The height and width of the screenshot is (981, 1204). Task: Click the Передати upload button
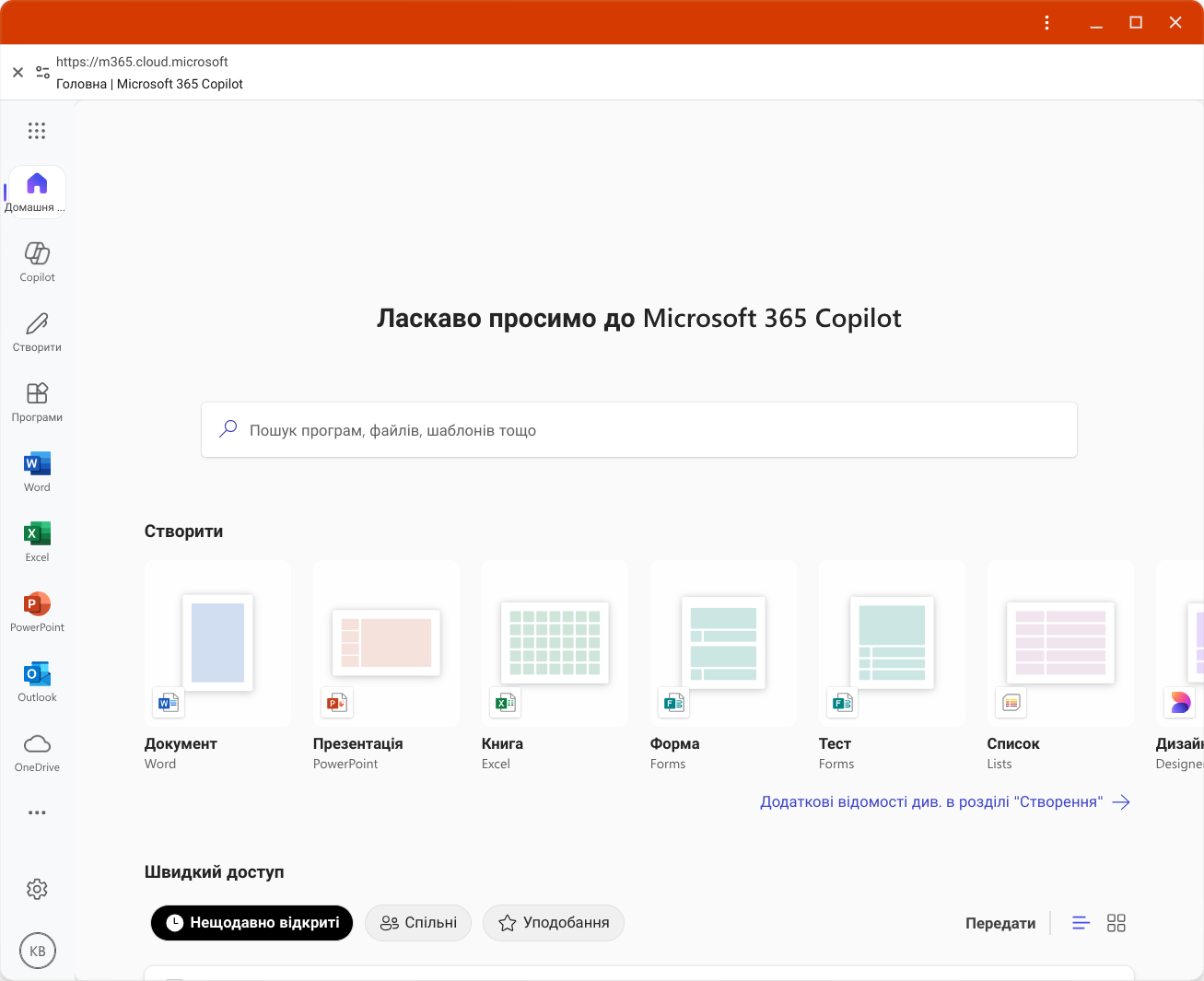1000,923
